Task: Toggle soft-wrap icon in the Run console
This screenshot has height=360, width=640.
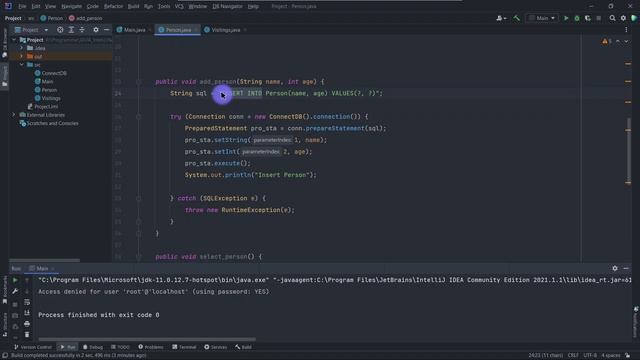Action: coord(27,302)
